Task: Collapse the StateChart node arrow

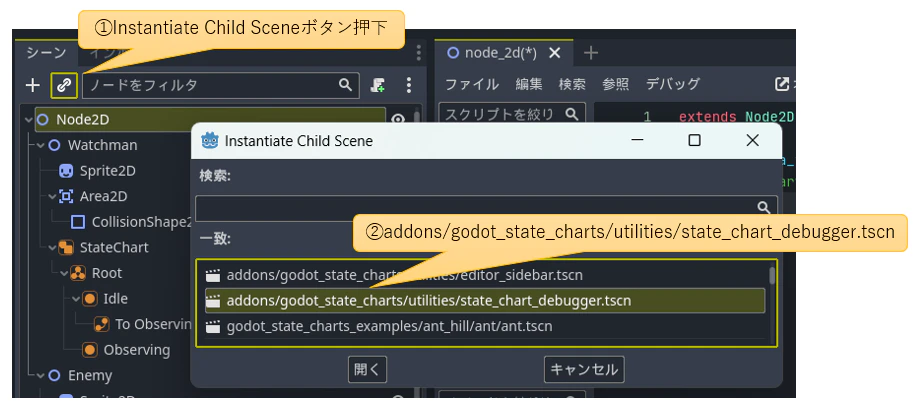Action: [52, 247]
